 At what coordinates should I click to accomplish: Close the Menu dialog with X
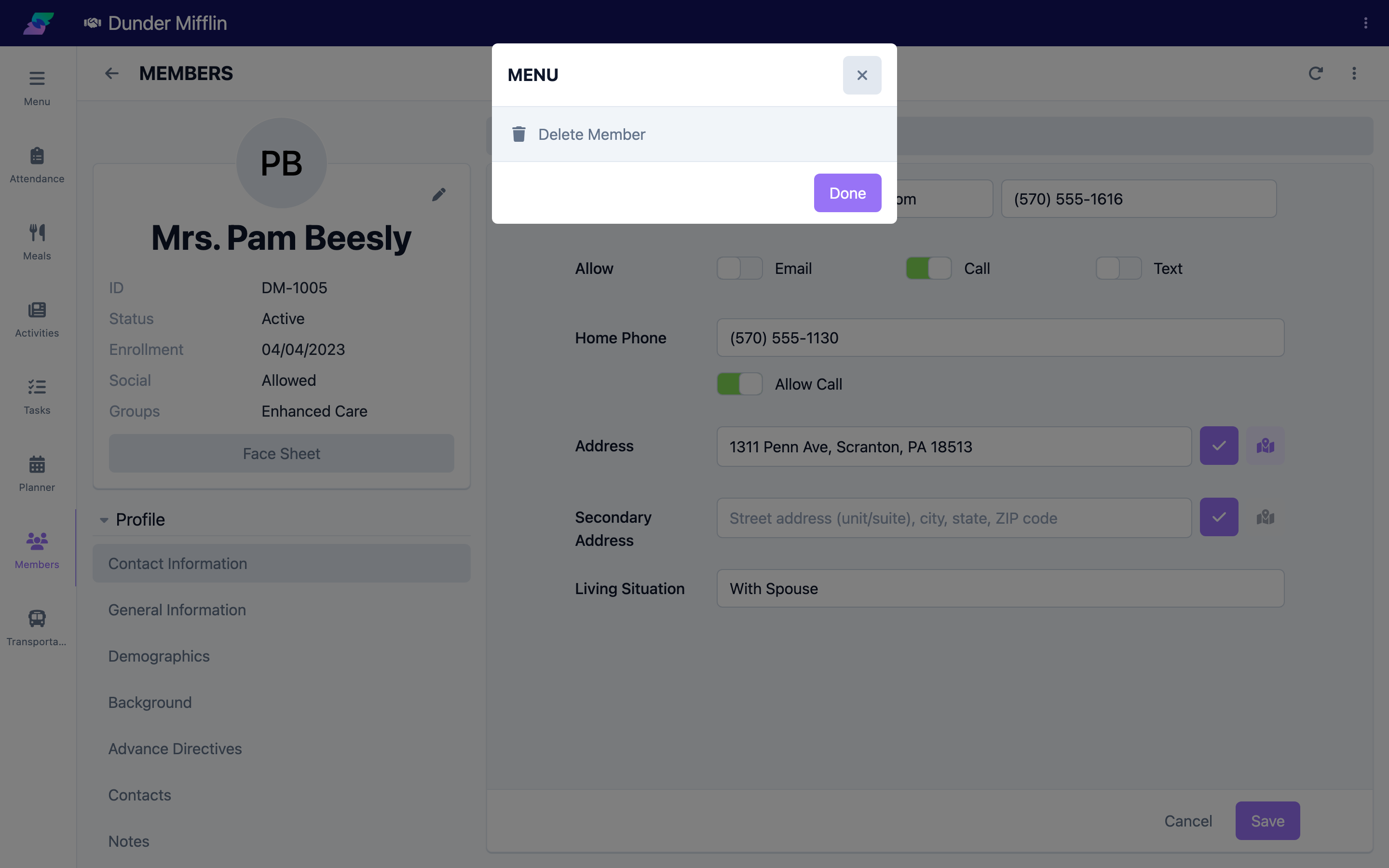[862, 75]
